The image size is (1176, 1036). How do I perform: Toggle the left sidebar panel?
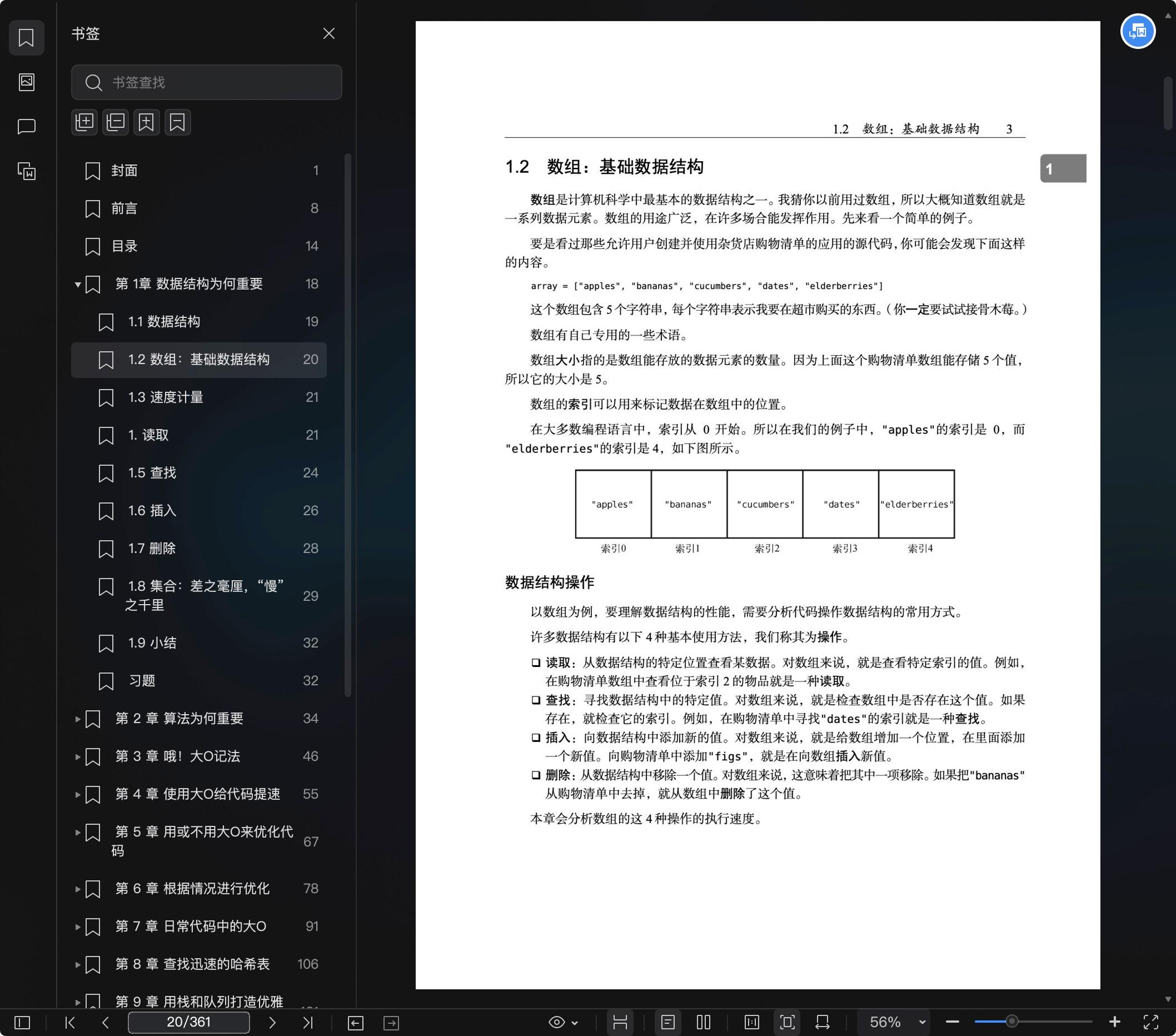coord(22,1022)
